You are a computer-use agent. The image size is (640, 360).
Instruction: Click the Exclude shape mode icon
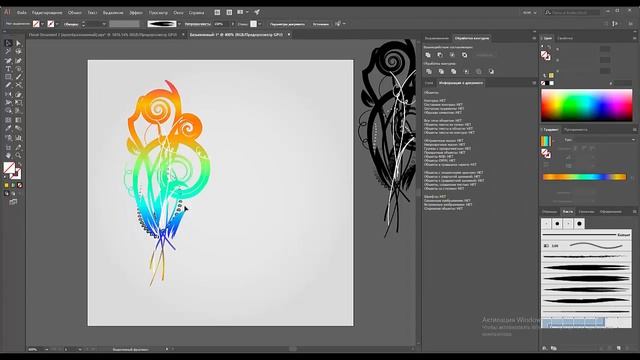coord(464,55)
